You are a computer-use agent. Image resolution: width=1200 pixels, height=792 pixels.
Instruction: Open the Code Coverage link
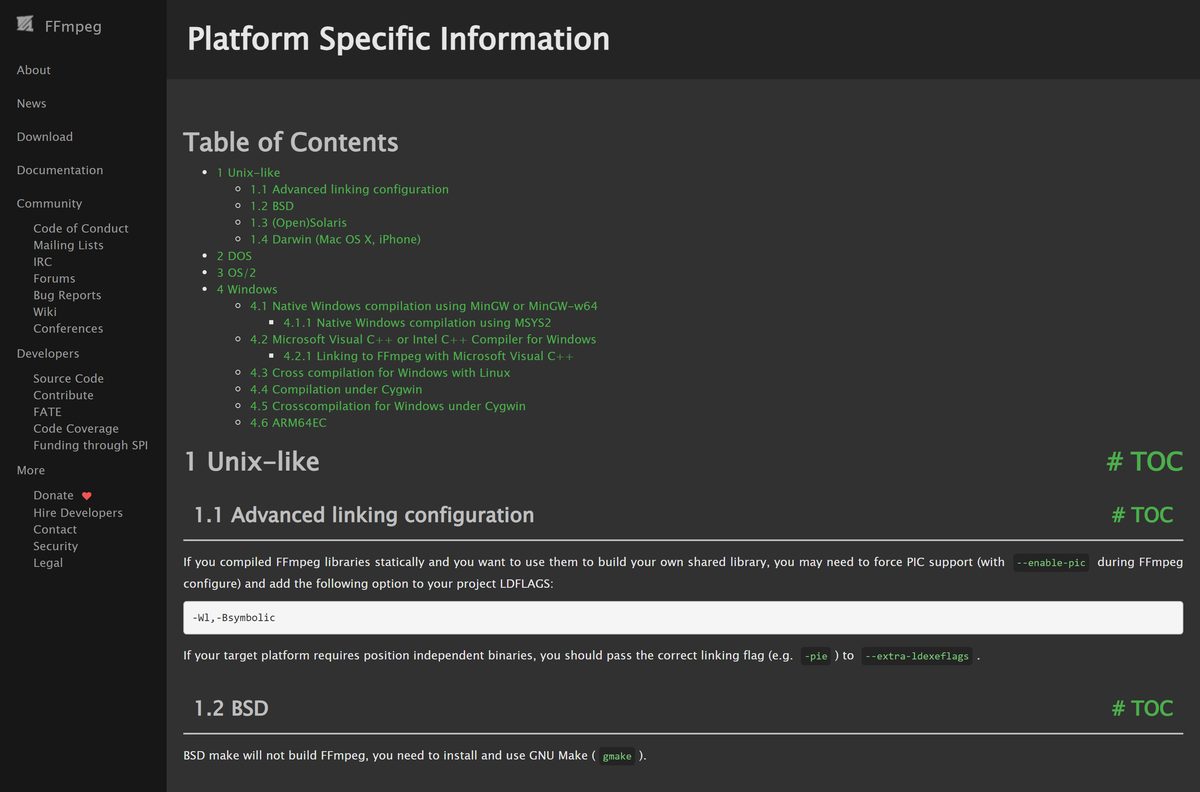point(76,428)
